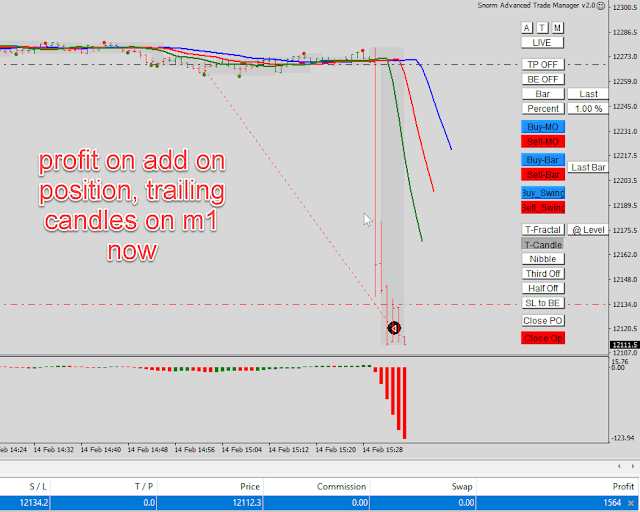Click the black trade arrow marker on chart
The height and width of the screenshot is (512, 640).
394,328
